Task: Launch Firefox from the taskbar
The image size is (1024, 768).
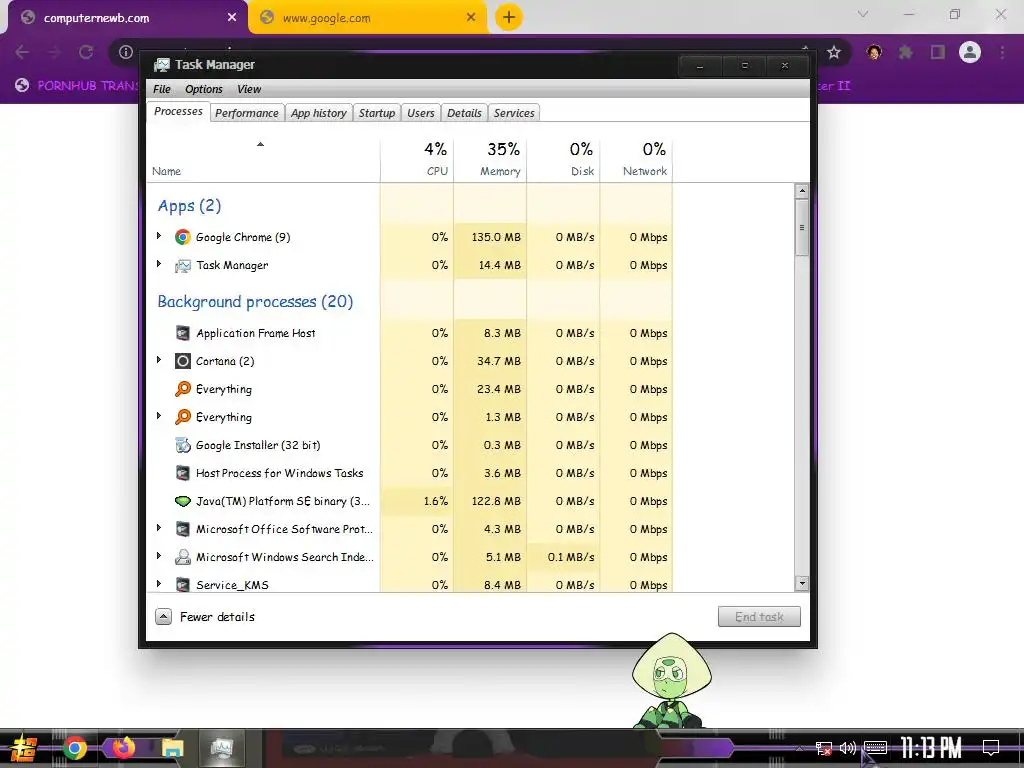Action: point(123,747)
